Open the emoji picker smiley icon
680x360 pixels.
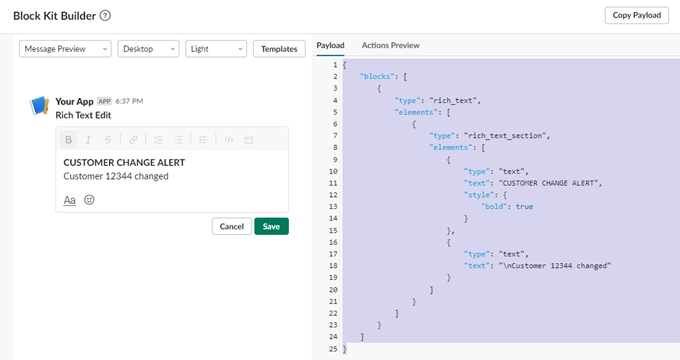pyautogui.click(x=89, y=200)
